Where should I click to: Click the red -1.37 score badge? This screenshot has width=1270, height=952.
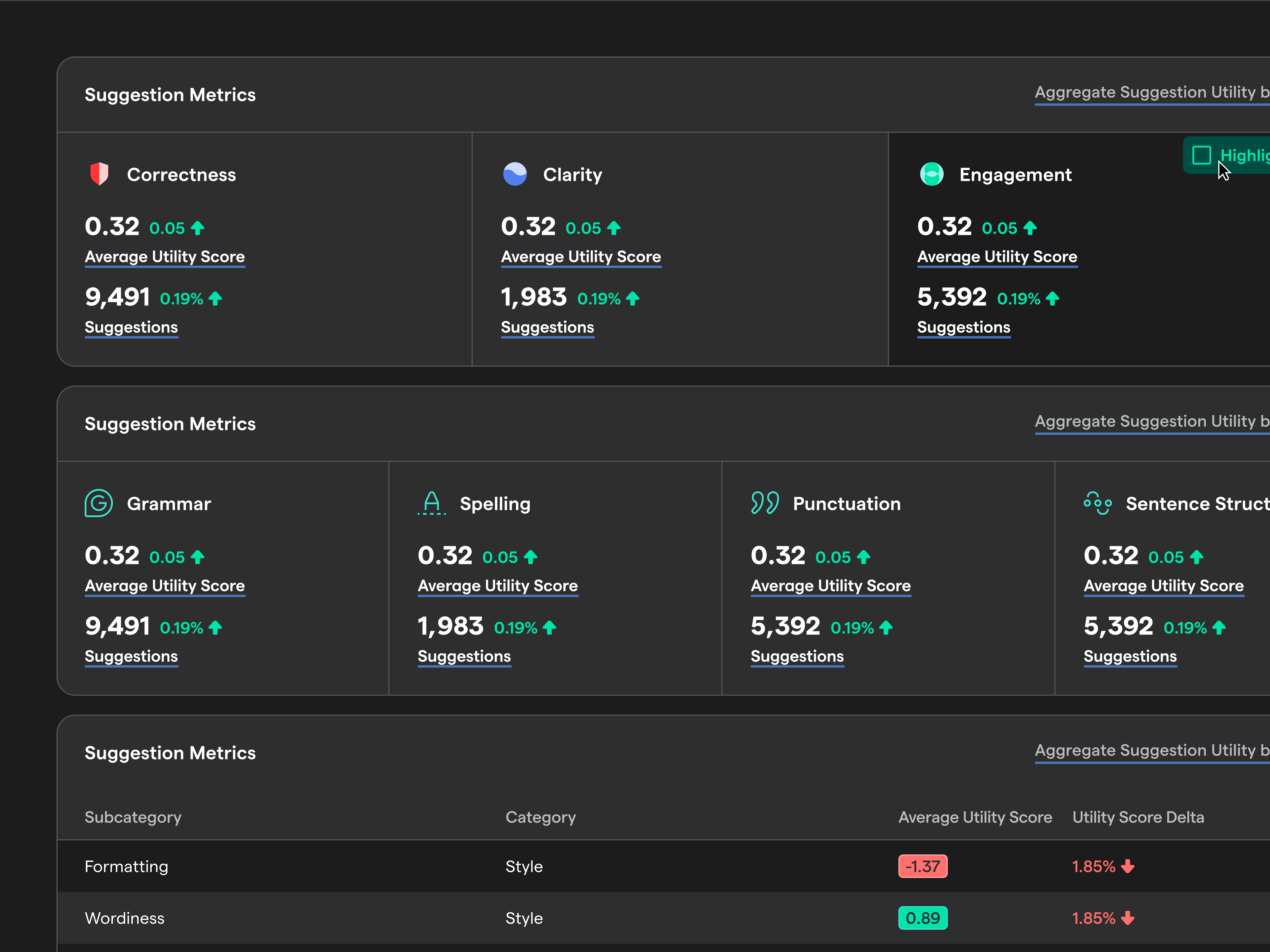[923, 866]
